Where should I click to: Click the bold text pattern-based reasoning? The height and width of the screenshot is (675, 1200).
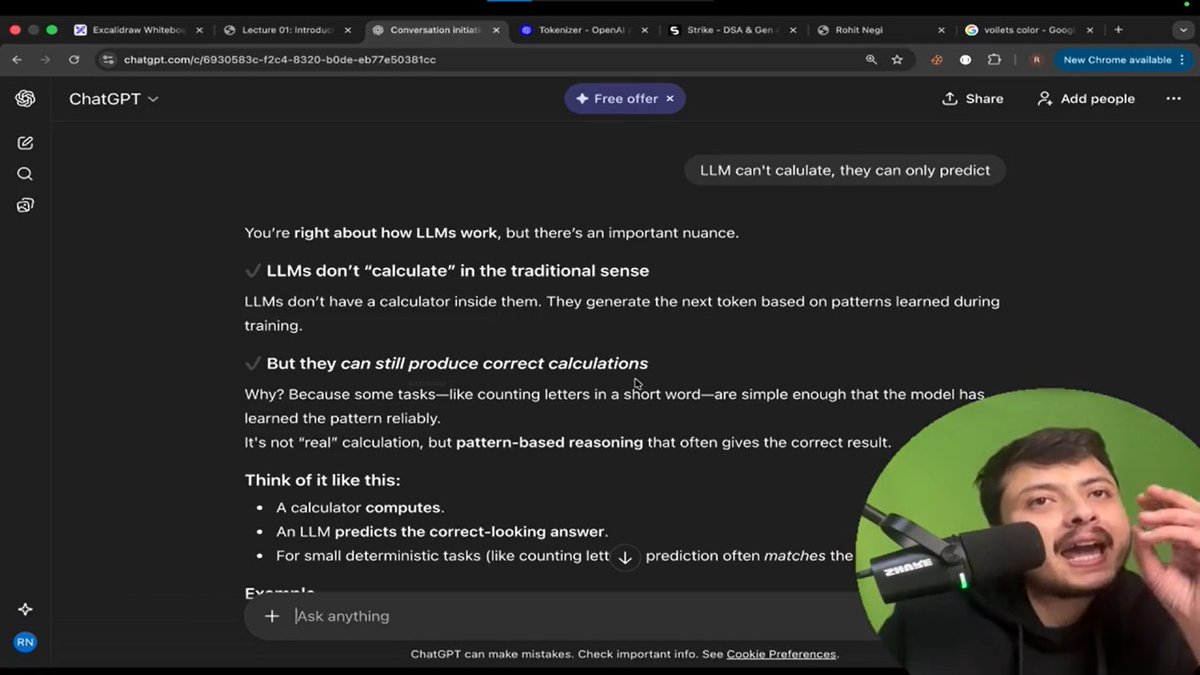549,442
